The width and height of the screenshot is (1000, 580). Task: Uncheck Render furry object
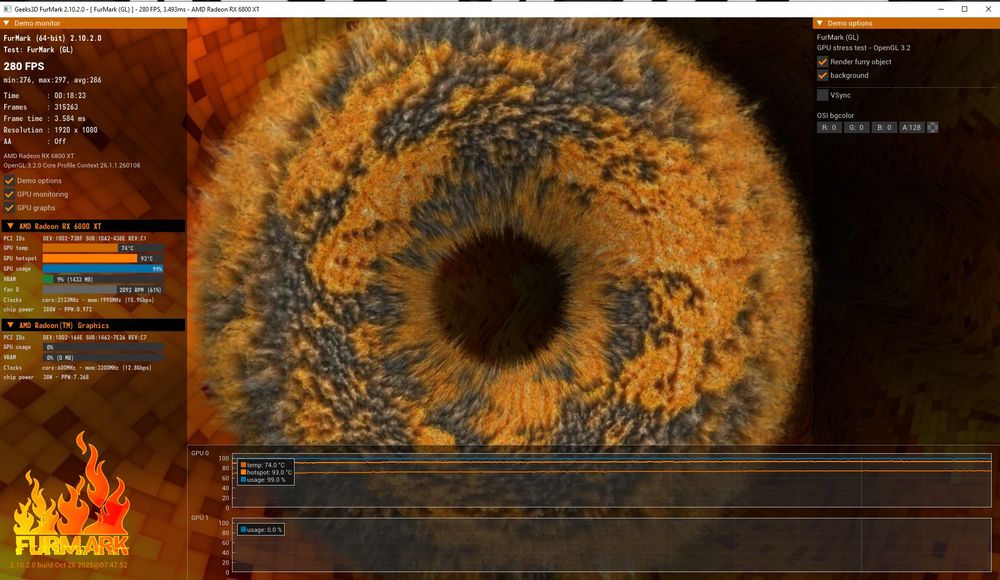click(823, 62)
